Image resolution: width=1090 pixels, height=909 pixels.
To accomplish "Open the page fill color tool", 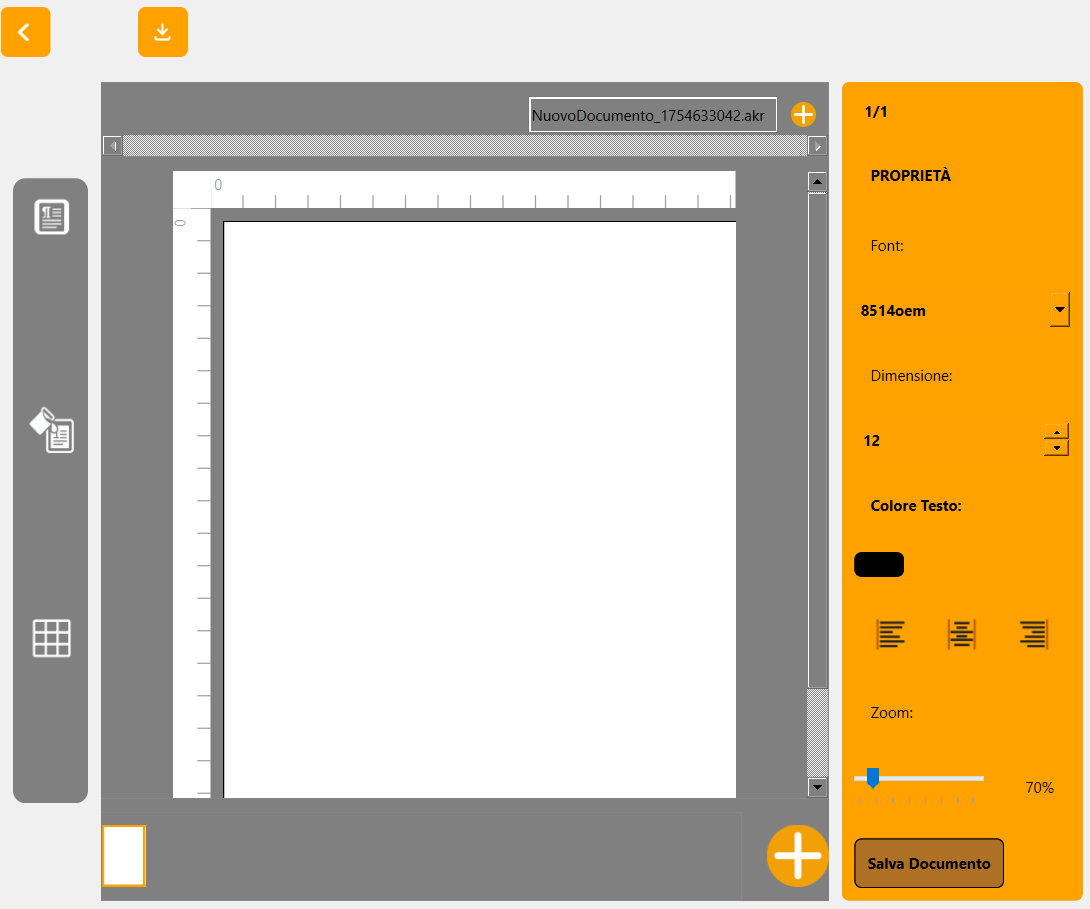I will [x=50, y=432].
